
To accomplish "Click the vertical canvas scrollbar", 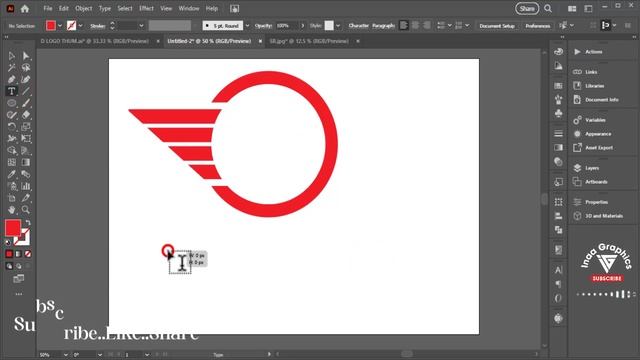I will (544, 198).
